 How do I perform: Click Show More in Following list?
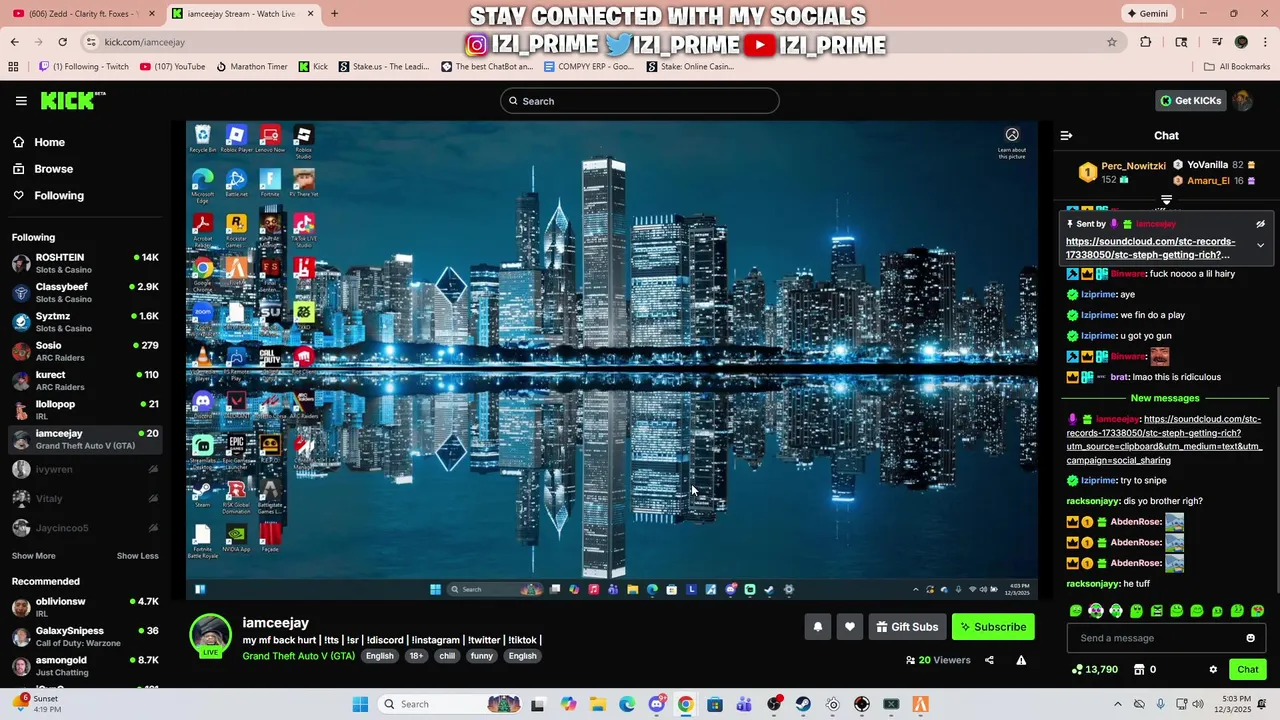(34, 556)
